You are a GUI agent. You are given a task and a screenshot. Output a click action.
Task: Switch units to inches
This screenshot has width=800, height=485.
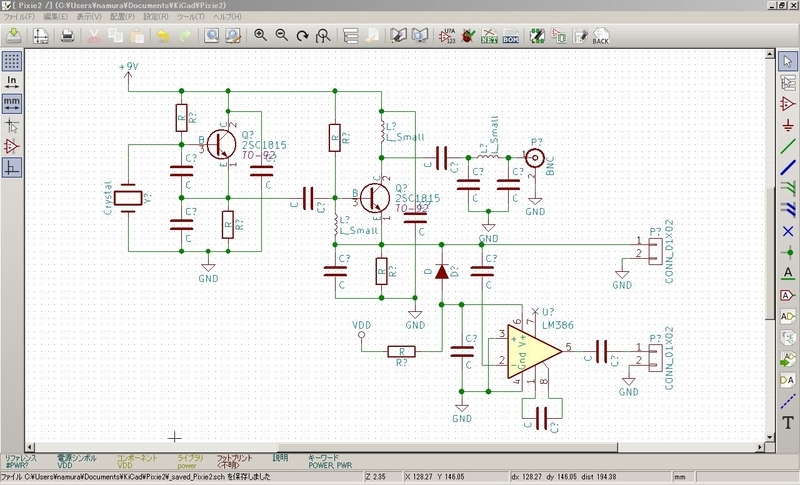click(12, 81)
